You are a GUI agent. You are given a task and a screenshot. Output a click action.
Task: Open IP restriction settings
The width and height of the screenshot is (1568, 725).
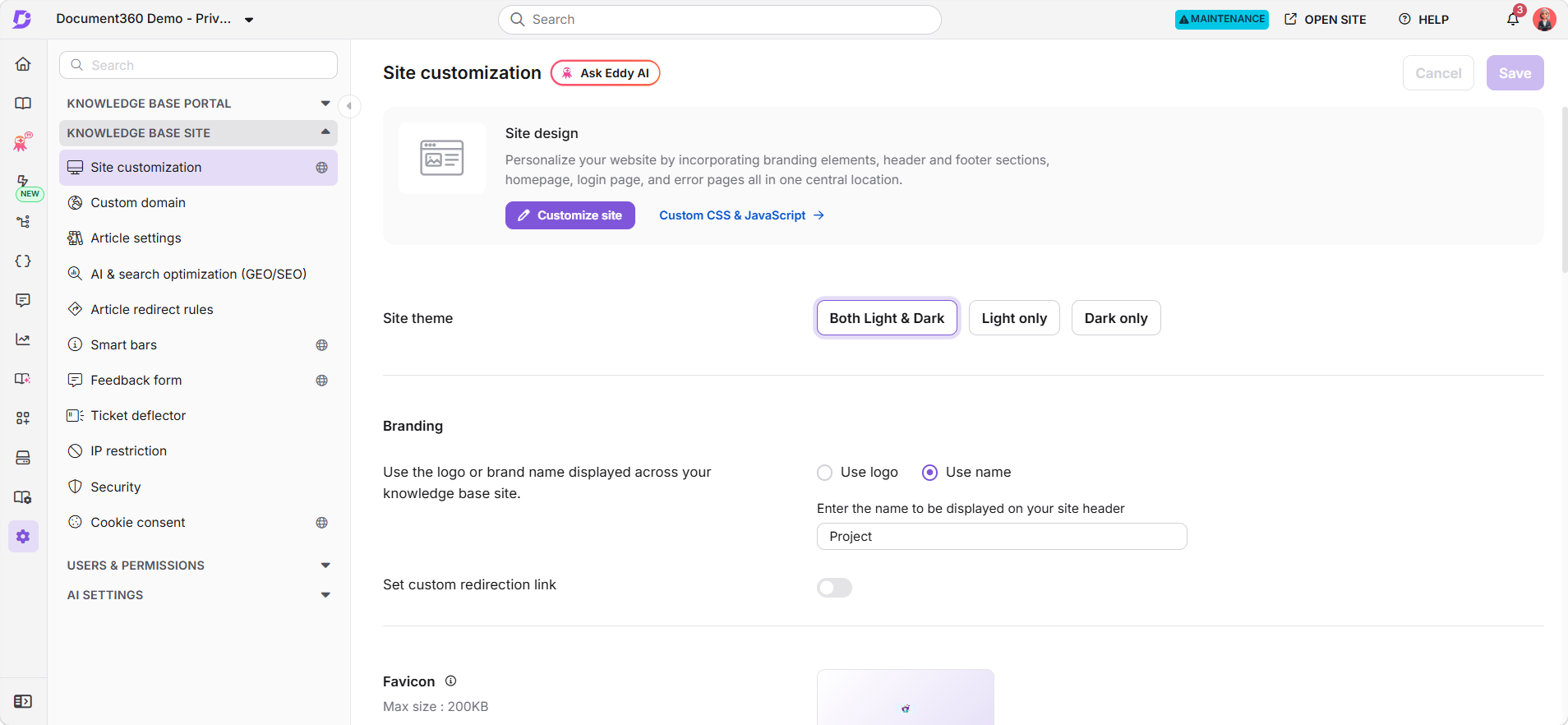tap(198, 451)
